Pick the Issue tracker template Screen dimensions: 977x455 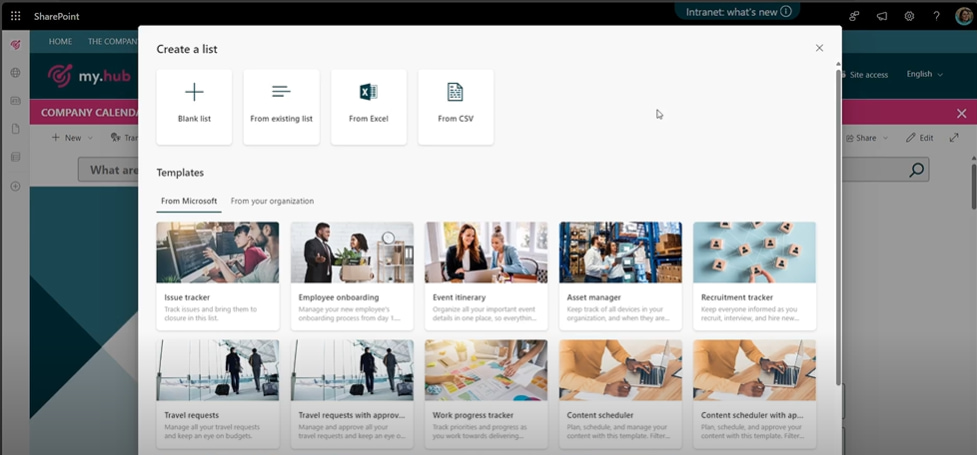click(x=218, y=275)
